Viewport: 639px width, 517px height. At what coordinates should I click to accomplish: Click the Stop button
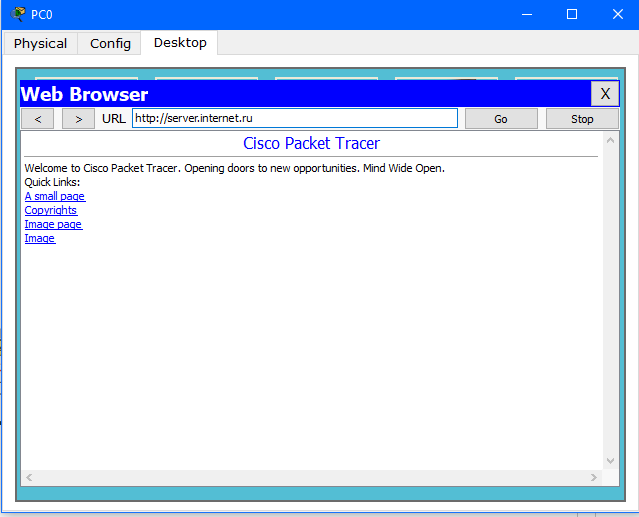(x=582, y=119)
